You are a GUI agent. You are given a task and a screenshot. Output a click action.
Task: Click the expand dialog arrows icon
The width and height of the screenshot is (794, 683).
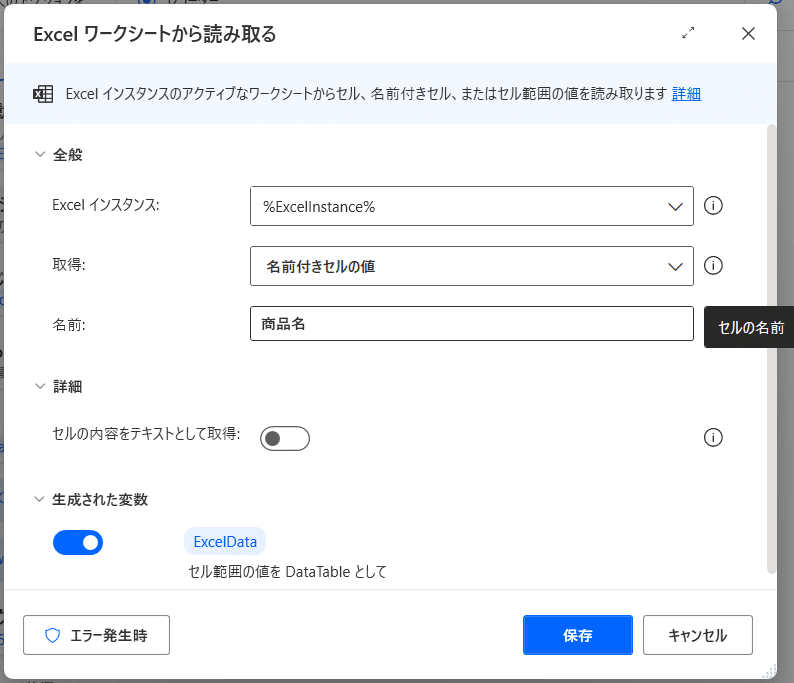[x=688, y=33]
